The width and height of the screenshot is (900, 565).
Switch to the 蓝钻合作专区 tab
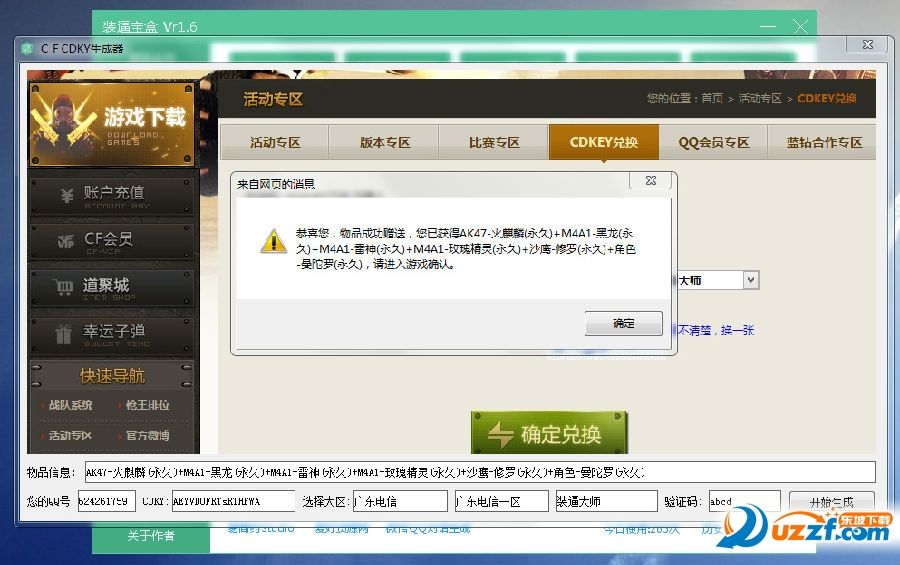[x=823, y=142]
